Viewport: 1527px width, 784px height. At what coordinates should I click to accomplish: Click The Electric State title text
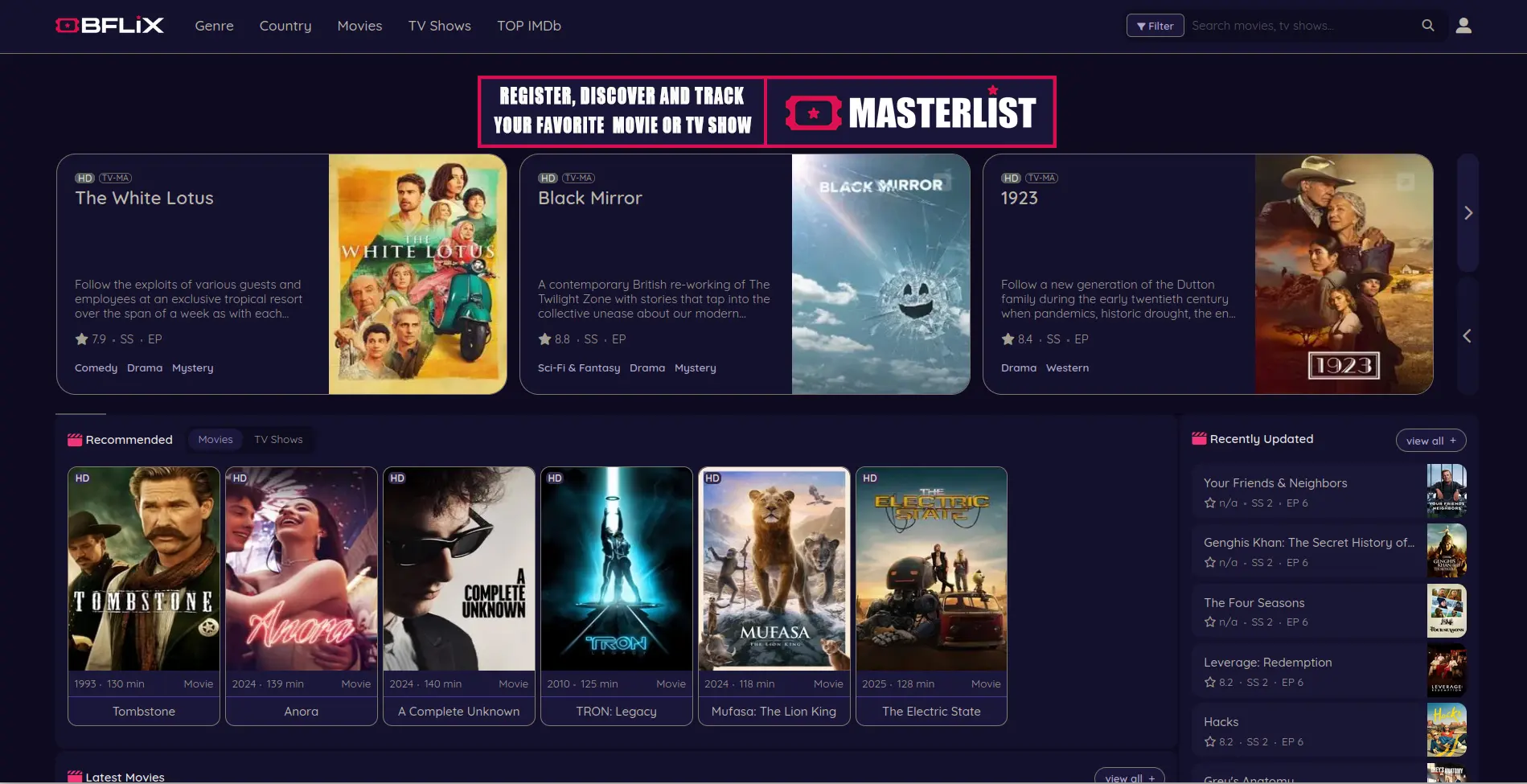click(931, 712)
